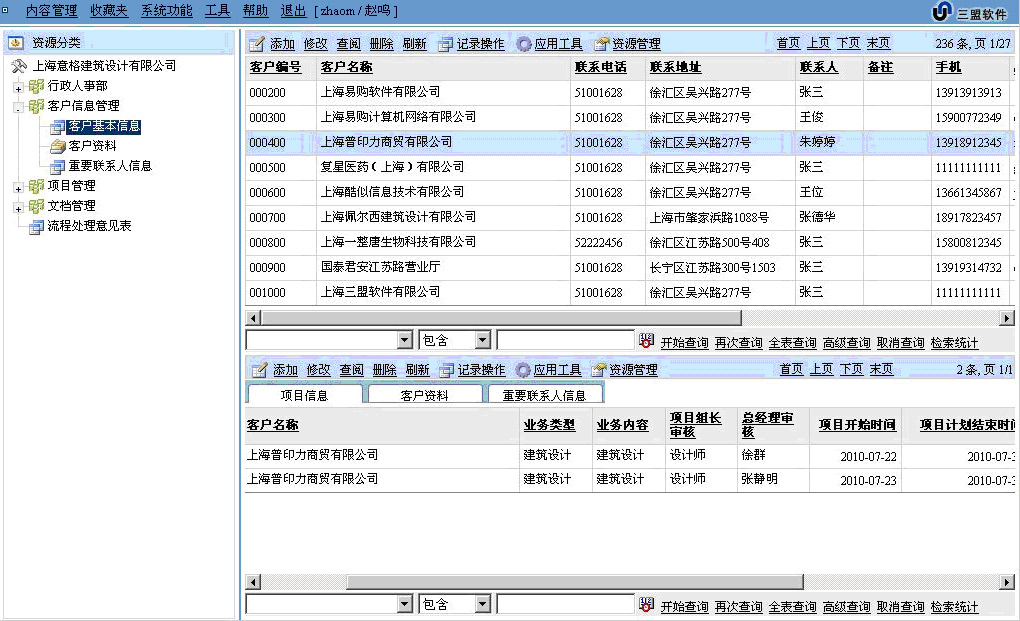Image resolution: width=1020 pixels, height=621 pixels.
Task: Switch to the 重要联系人信息 tab
Action: pos(544,395)
